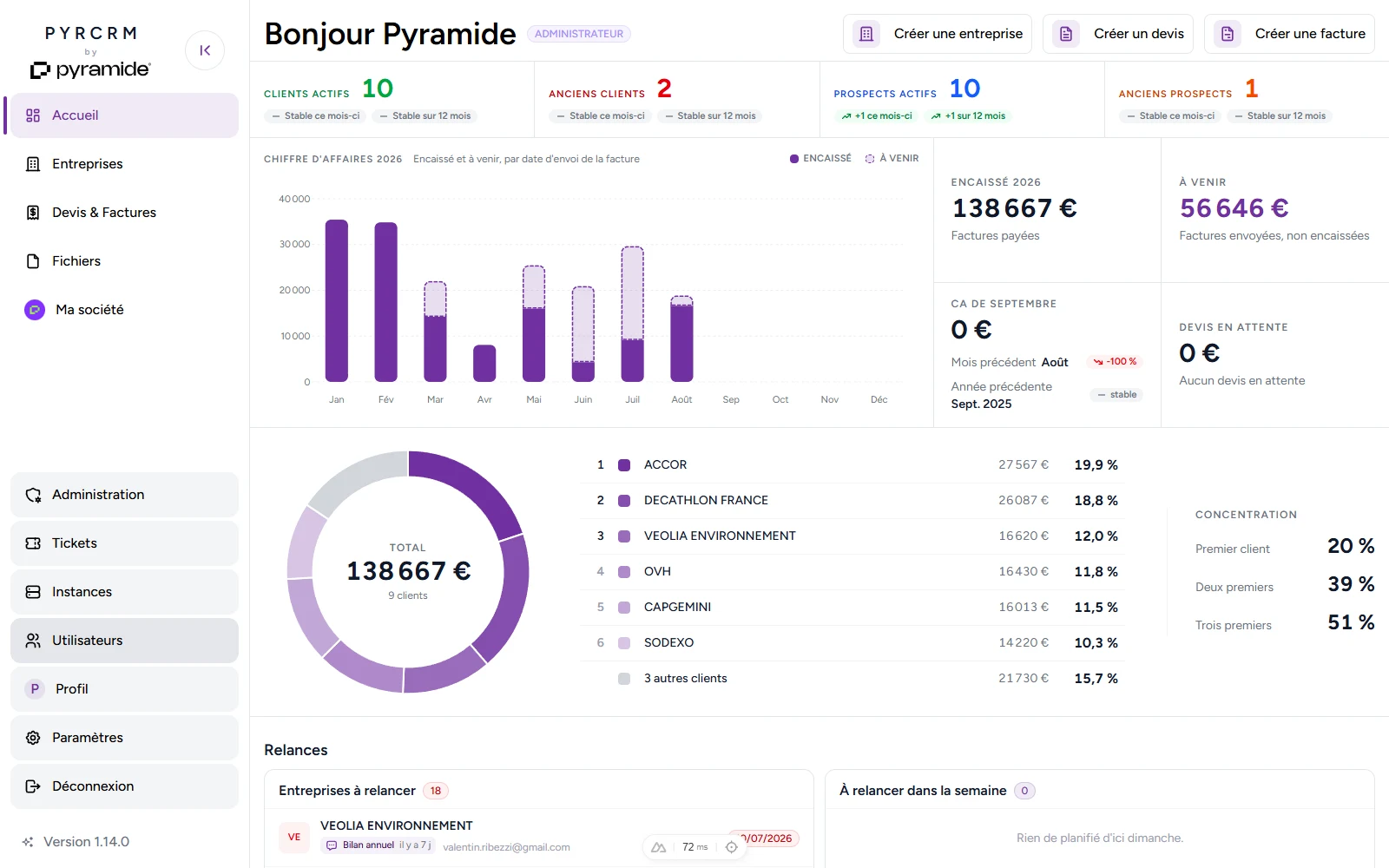
Task: Click the purple Ma société logo icon
Action: click(35, 310)
